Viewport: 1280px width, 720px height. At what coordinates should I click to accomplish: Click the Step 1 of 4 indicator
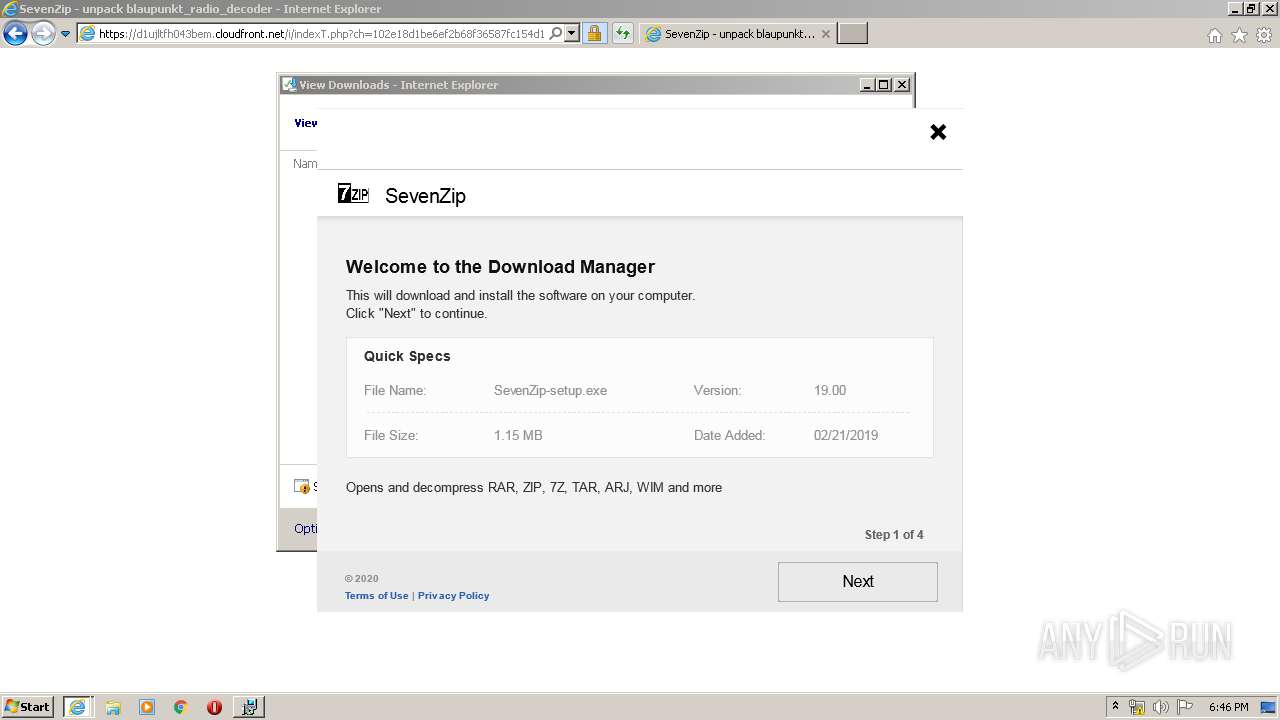point(894,535)
